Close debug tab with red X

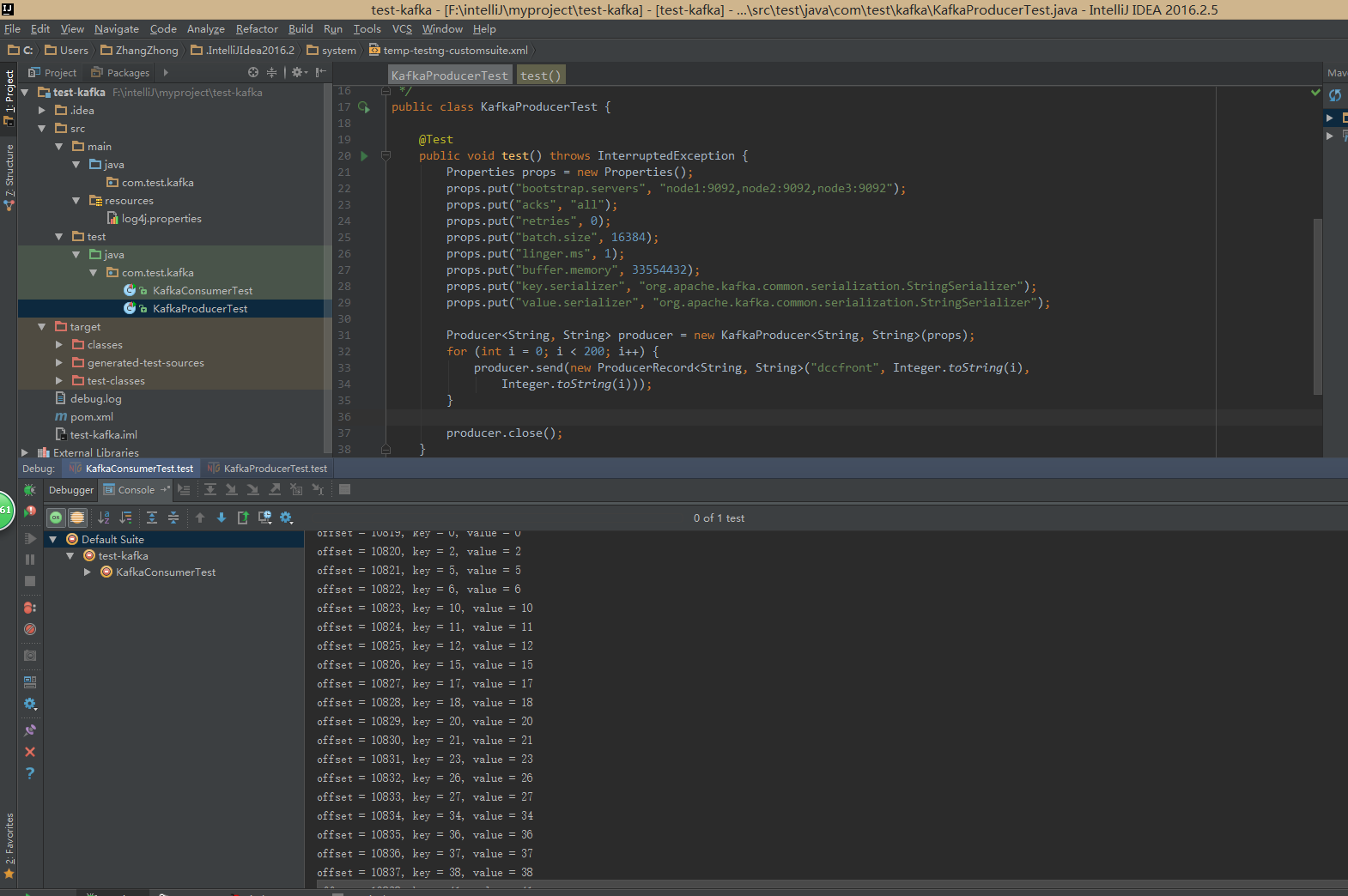[30, 752]
